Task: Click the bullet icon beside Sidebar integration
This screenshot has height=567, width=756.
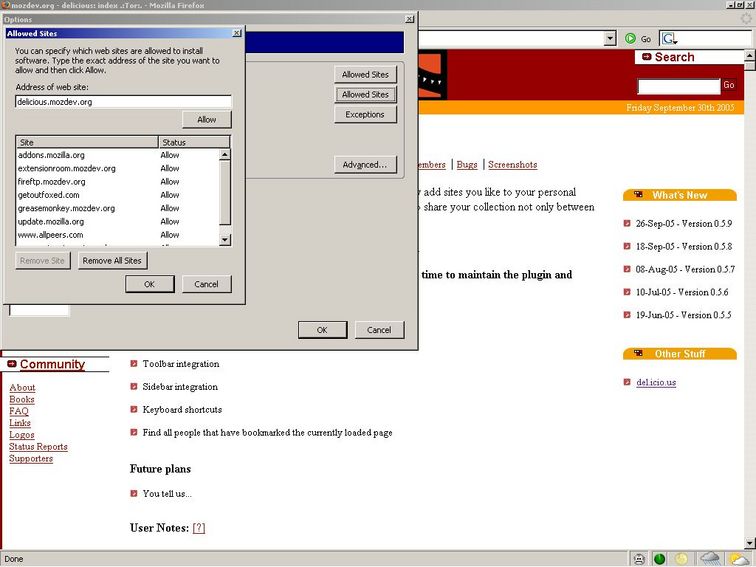Action: [x=134, y=386]
